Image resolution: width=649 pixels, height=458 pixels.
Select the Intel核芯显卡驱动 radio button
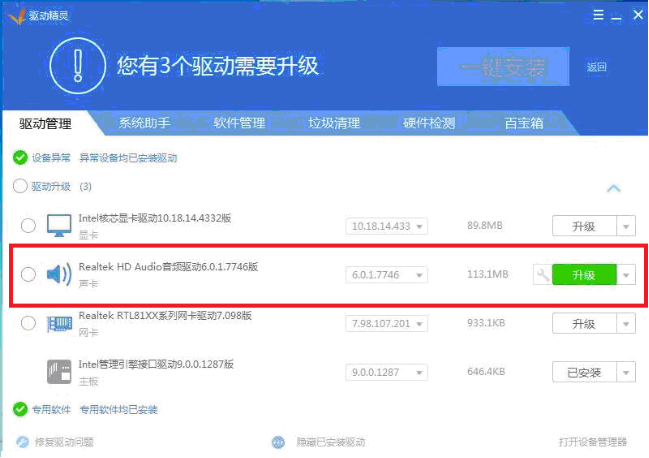[x=28, y=225]
